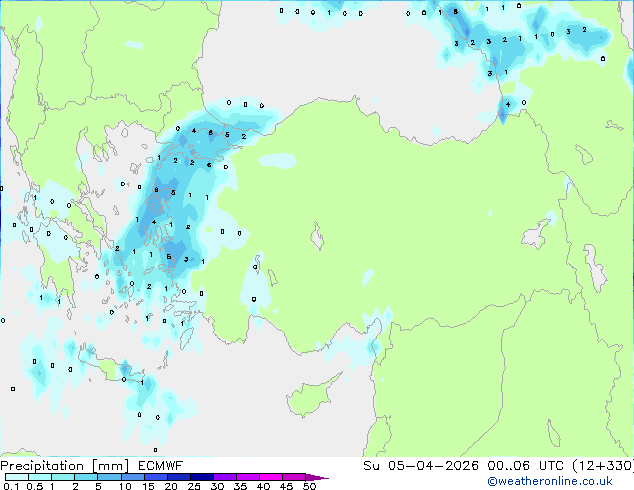Click the legend value '40'
This screenshot has height=490, width=634.
(x=263, y=486)
